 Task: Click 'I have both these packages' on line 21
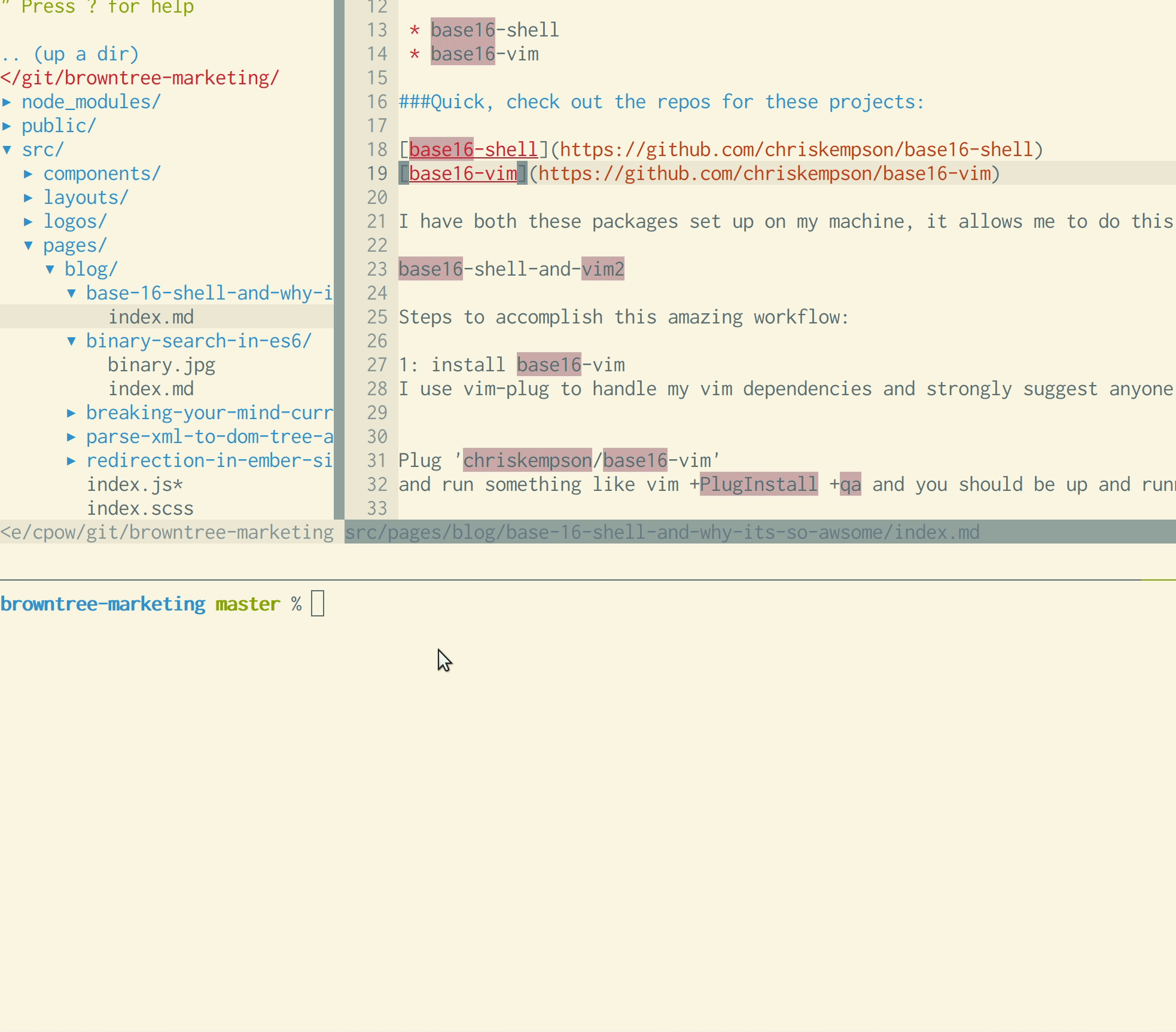tap(538, 222)
